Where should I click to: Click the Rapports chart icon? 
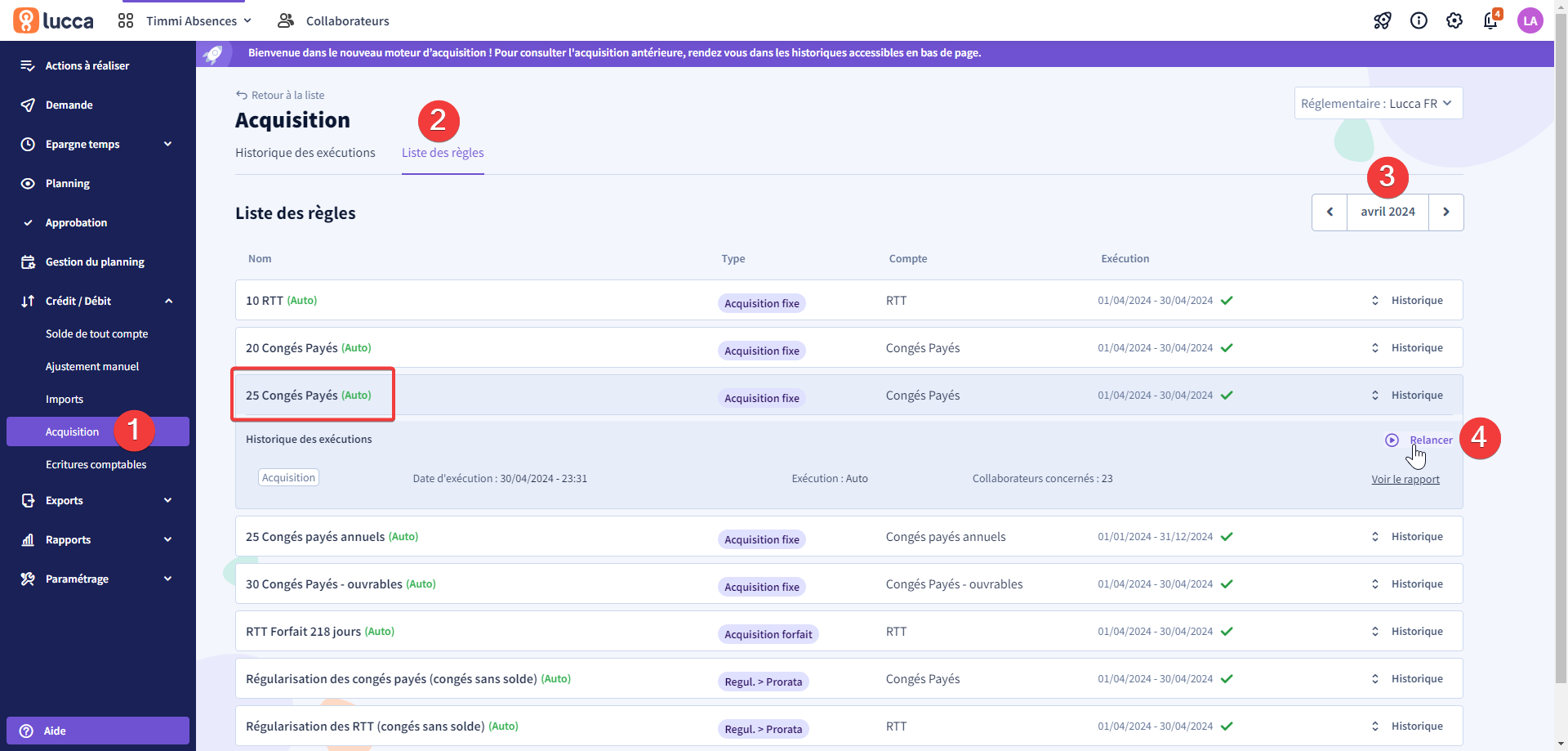28,539
